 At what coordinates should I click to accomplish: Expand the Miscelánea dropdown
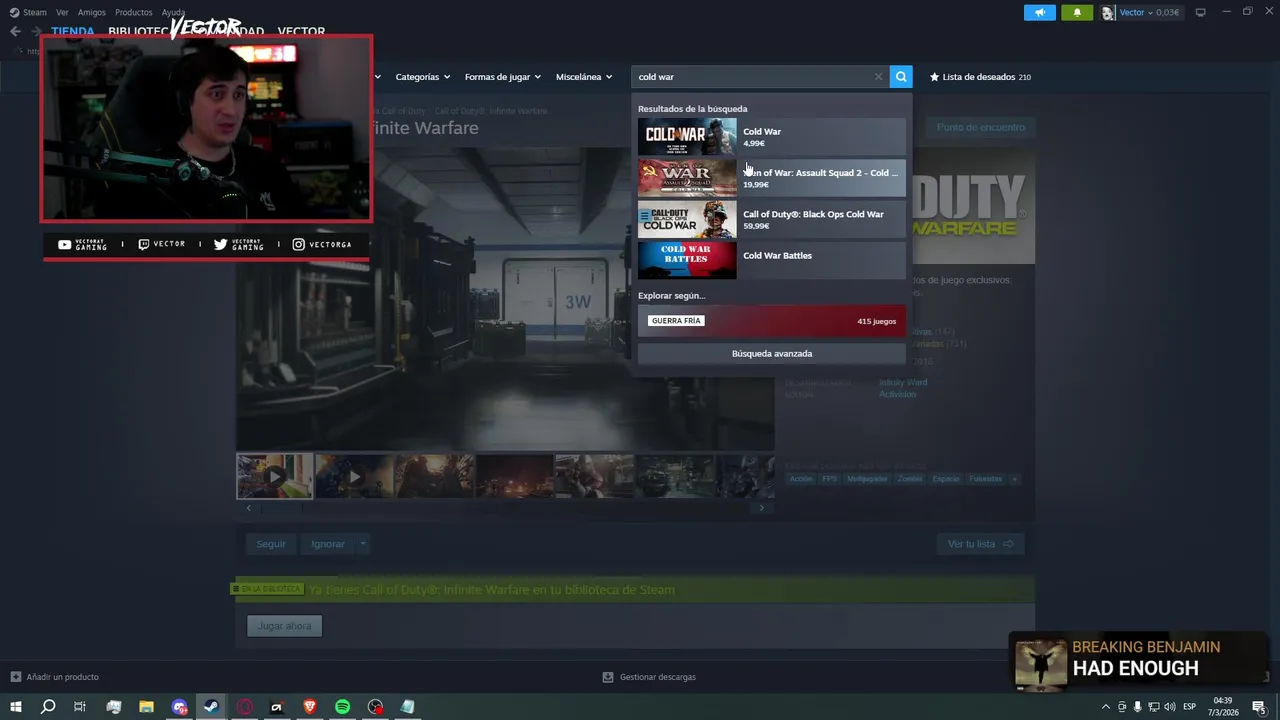(584, 77)
